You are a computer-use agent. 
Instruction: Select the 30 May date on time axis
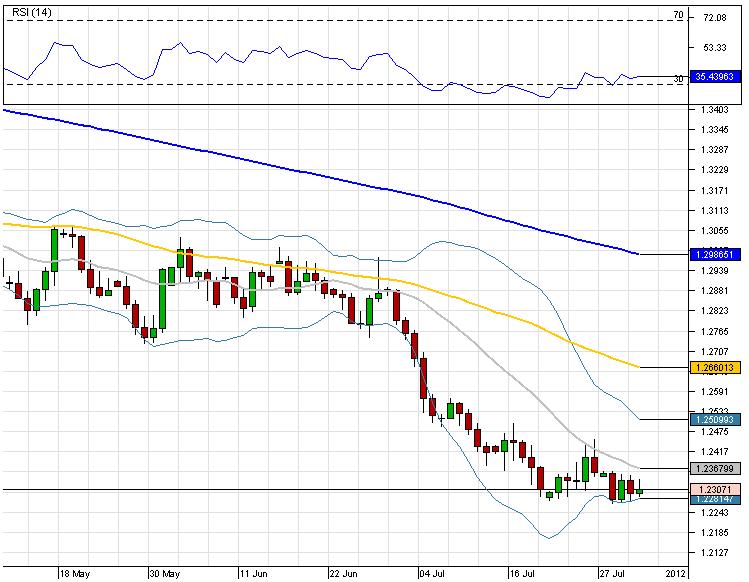pos(164,575)
